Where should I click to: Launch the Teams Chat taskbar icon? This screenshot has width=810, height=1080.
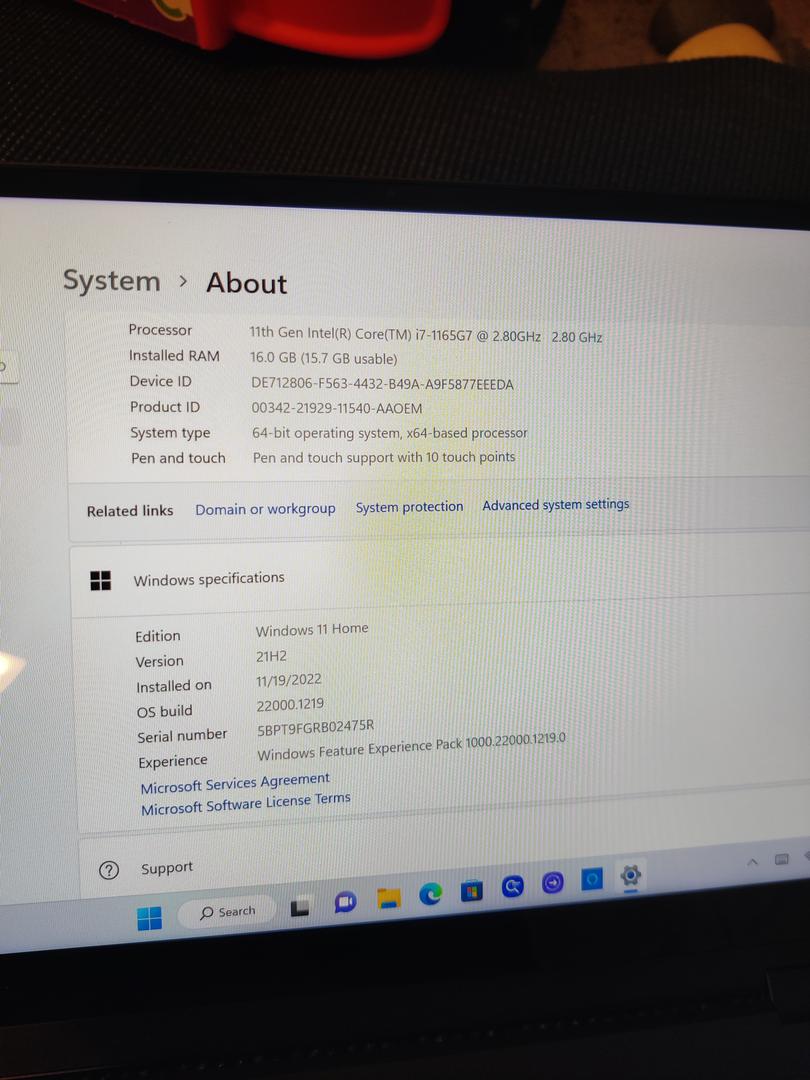[x=345, y=902]
